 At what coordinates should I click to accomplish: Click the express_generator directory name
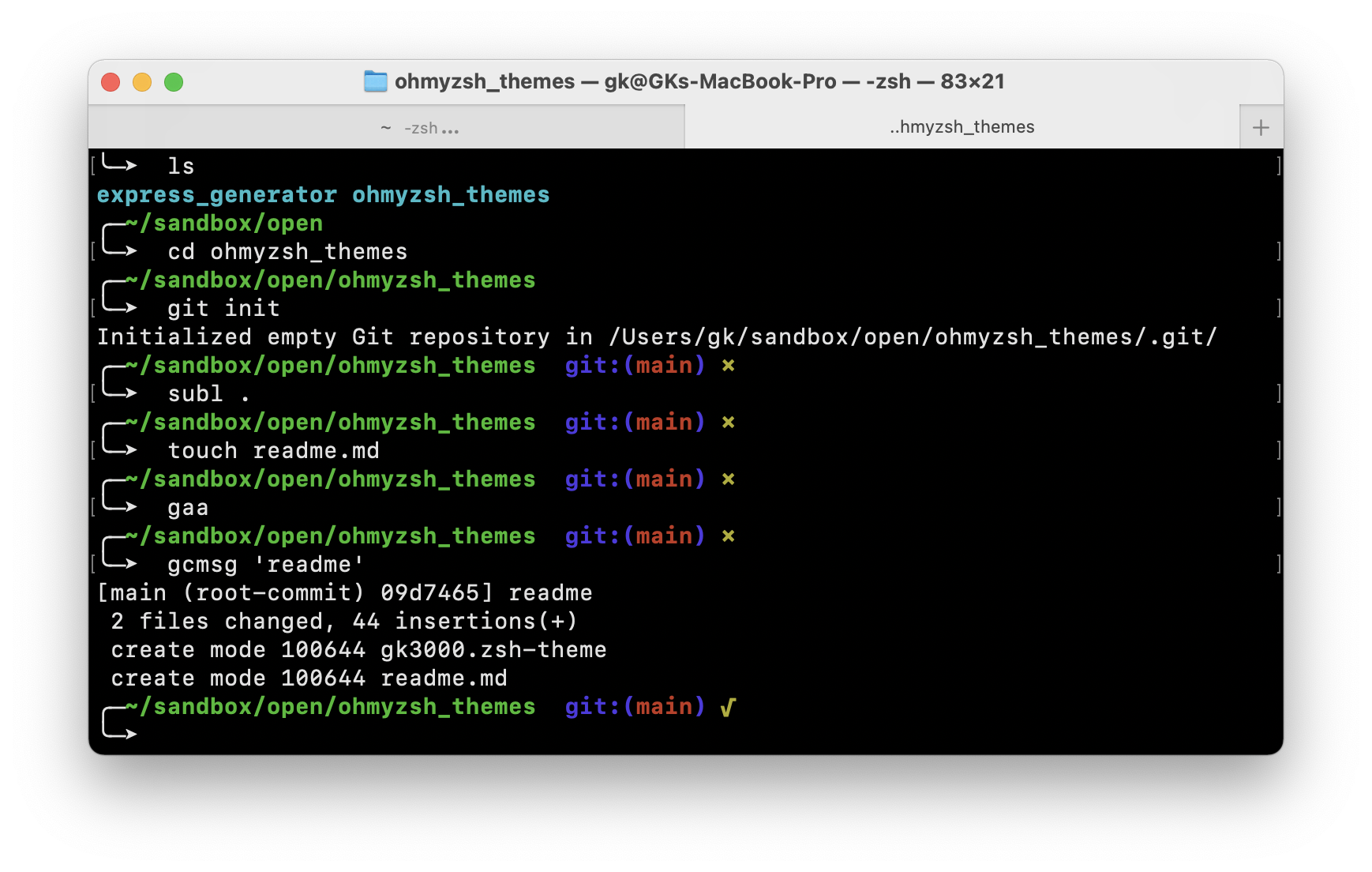click(217, 195)
